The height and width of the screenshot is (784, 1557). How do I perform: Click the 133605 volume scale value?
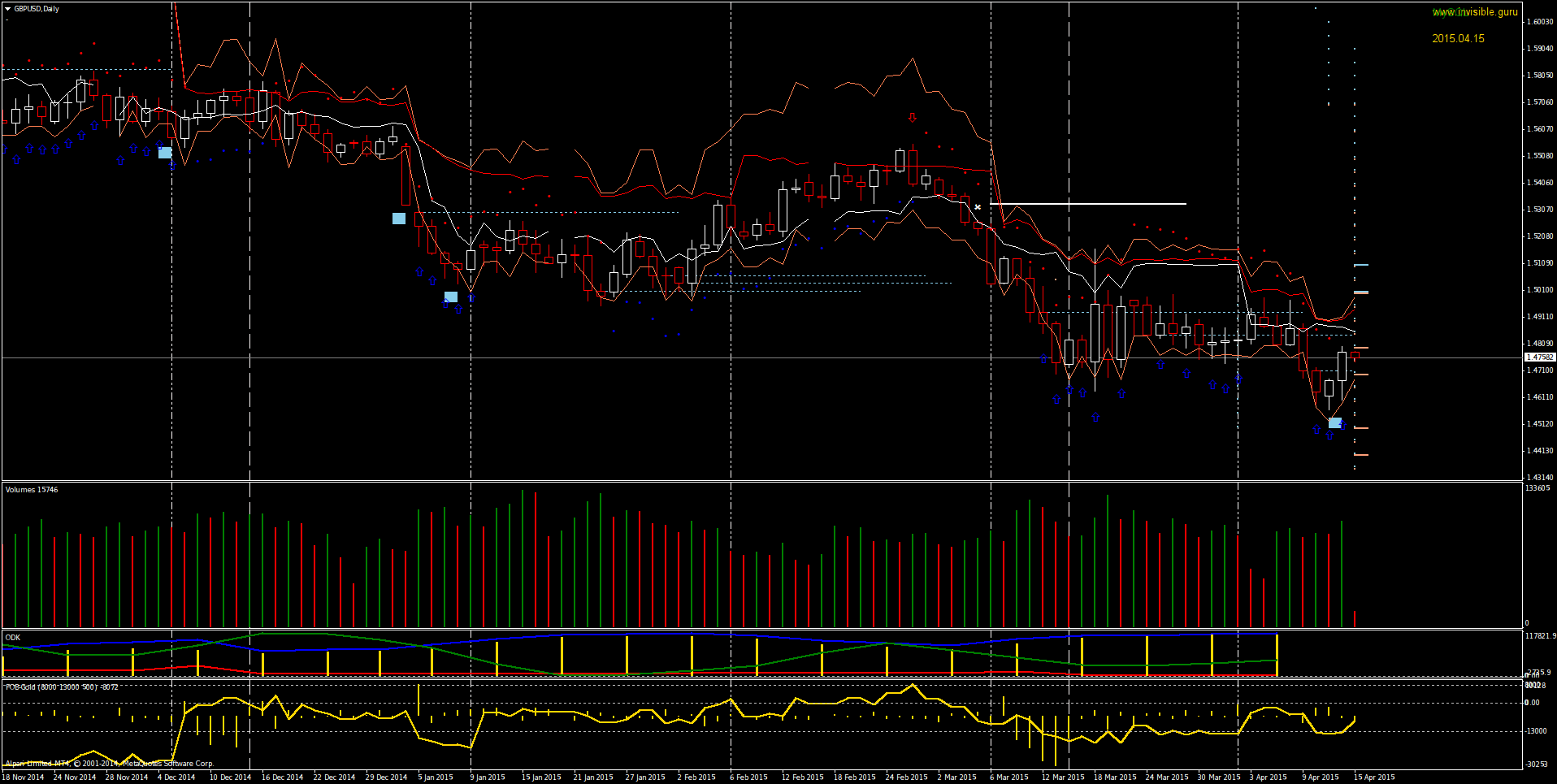[x=1537, y=488]
